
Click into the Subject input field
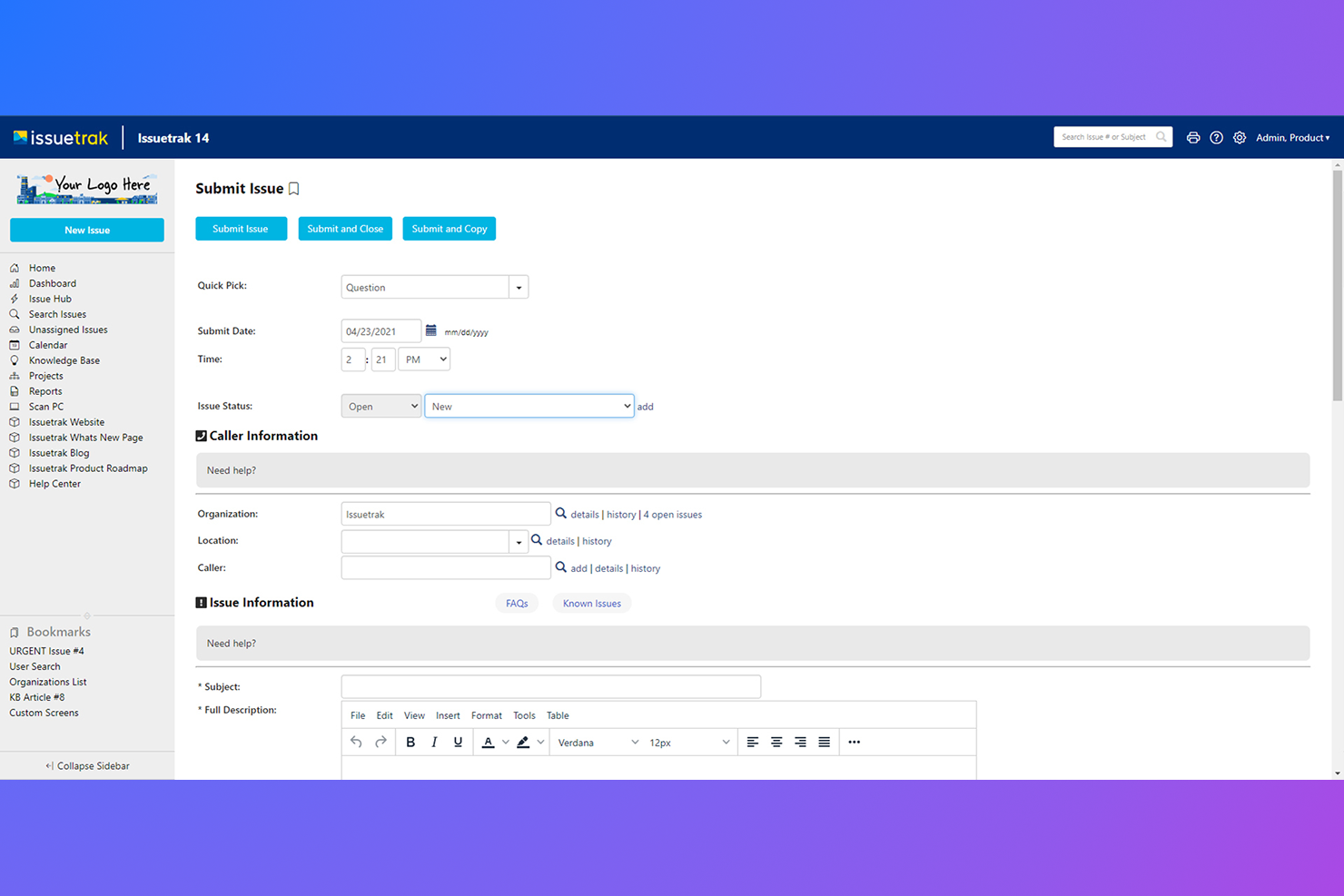550,687
